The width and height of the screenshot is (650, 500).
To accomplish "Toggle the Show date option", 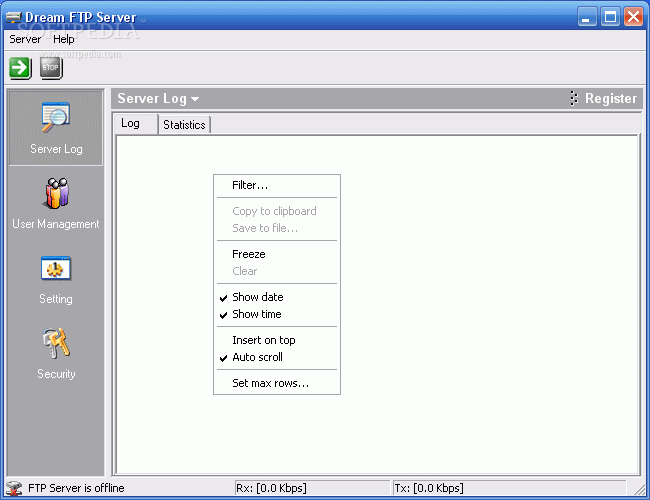I will 277,297.
